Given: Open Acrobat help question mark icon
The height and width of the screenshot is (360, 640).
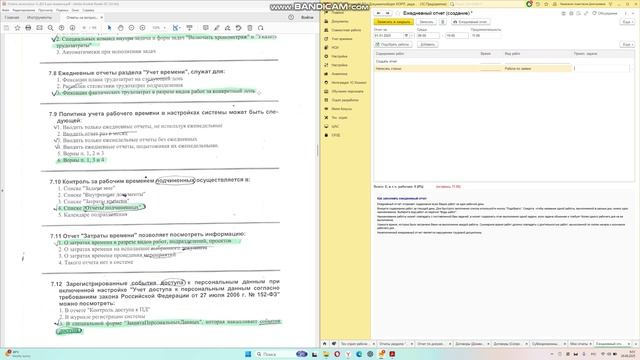Looking at the screenshot, I should 291,18.
